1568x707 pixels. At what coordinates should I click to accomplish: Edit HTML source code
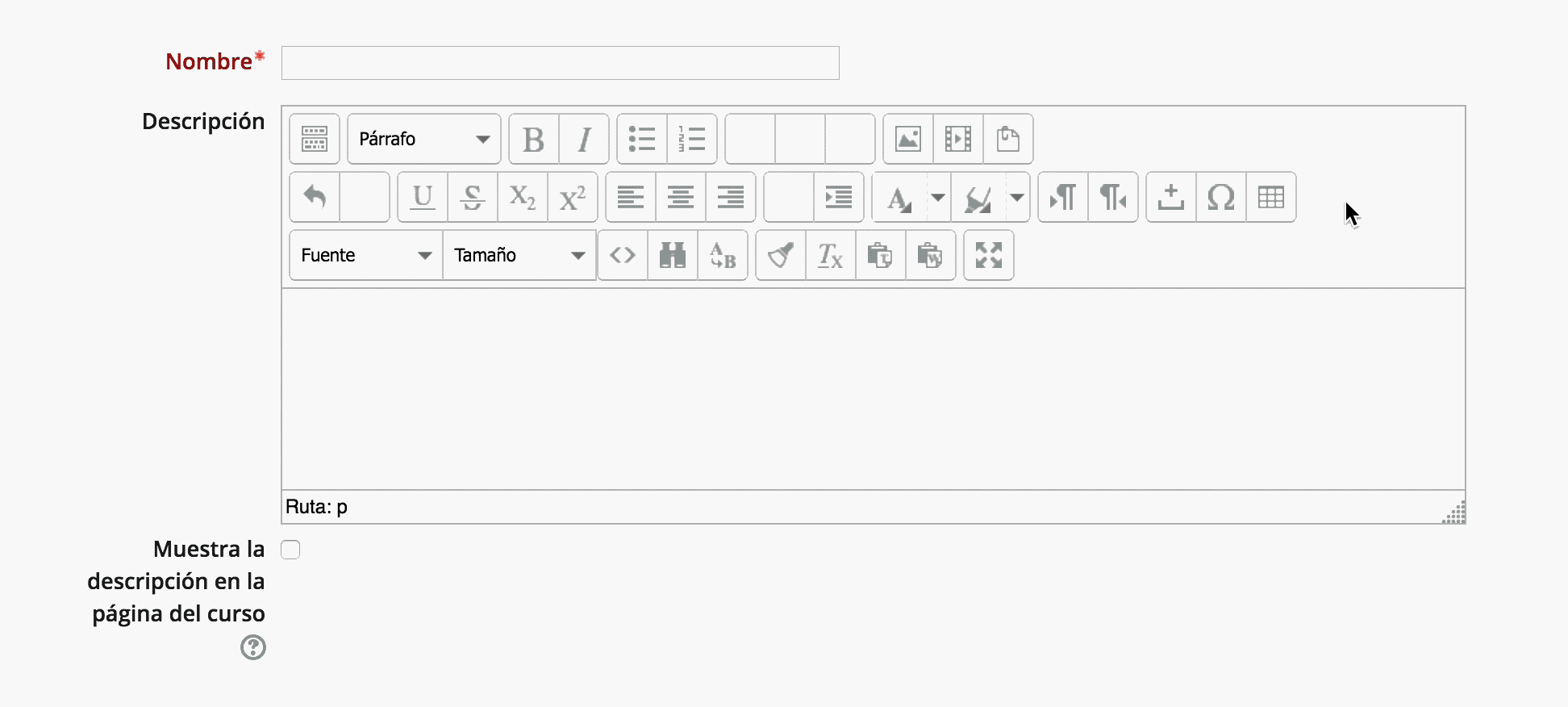[x=623, y=255]
